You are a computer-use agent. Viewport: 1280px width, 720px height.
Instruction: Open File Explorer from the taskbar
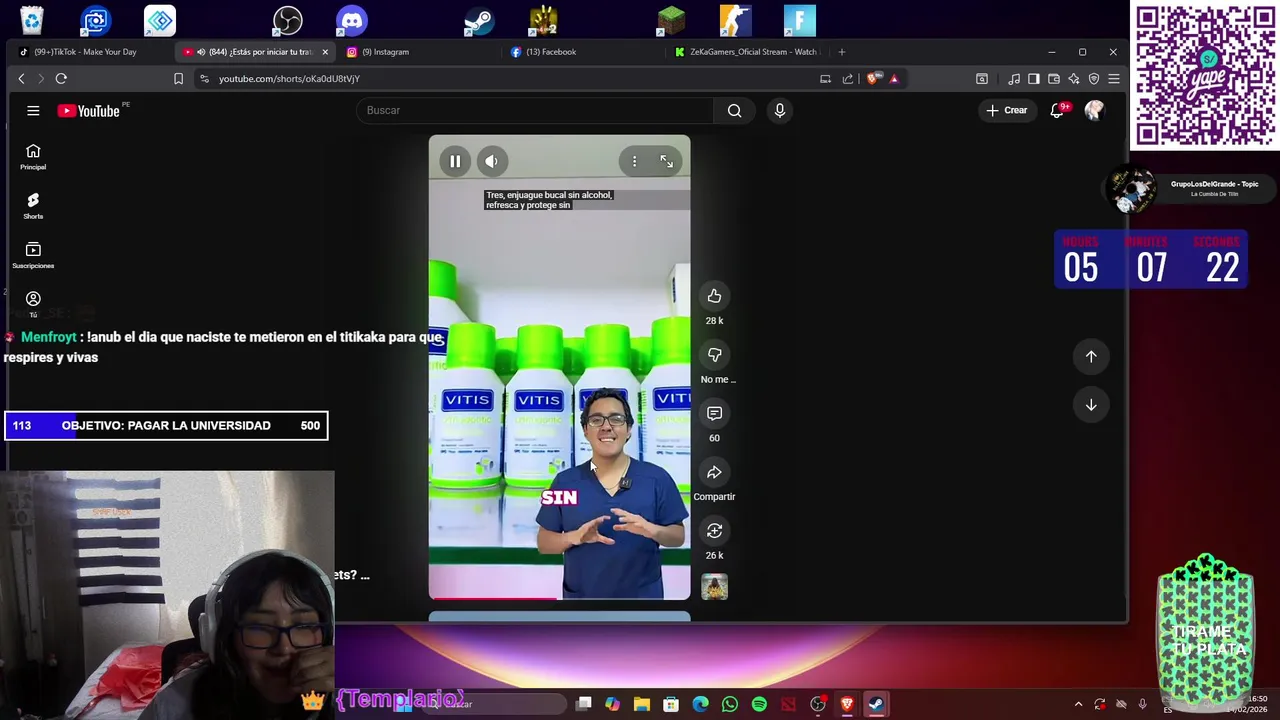642,704
